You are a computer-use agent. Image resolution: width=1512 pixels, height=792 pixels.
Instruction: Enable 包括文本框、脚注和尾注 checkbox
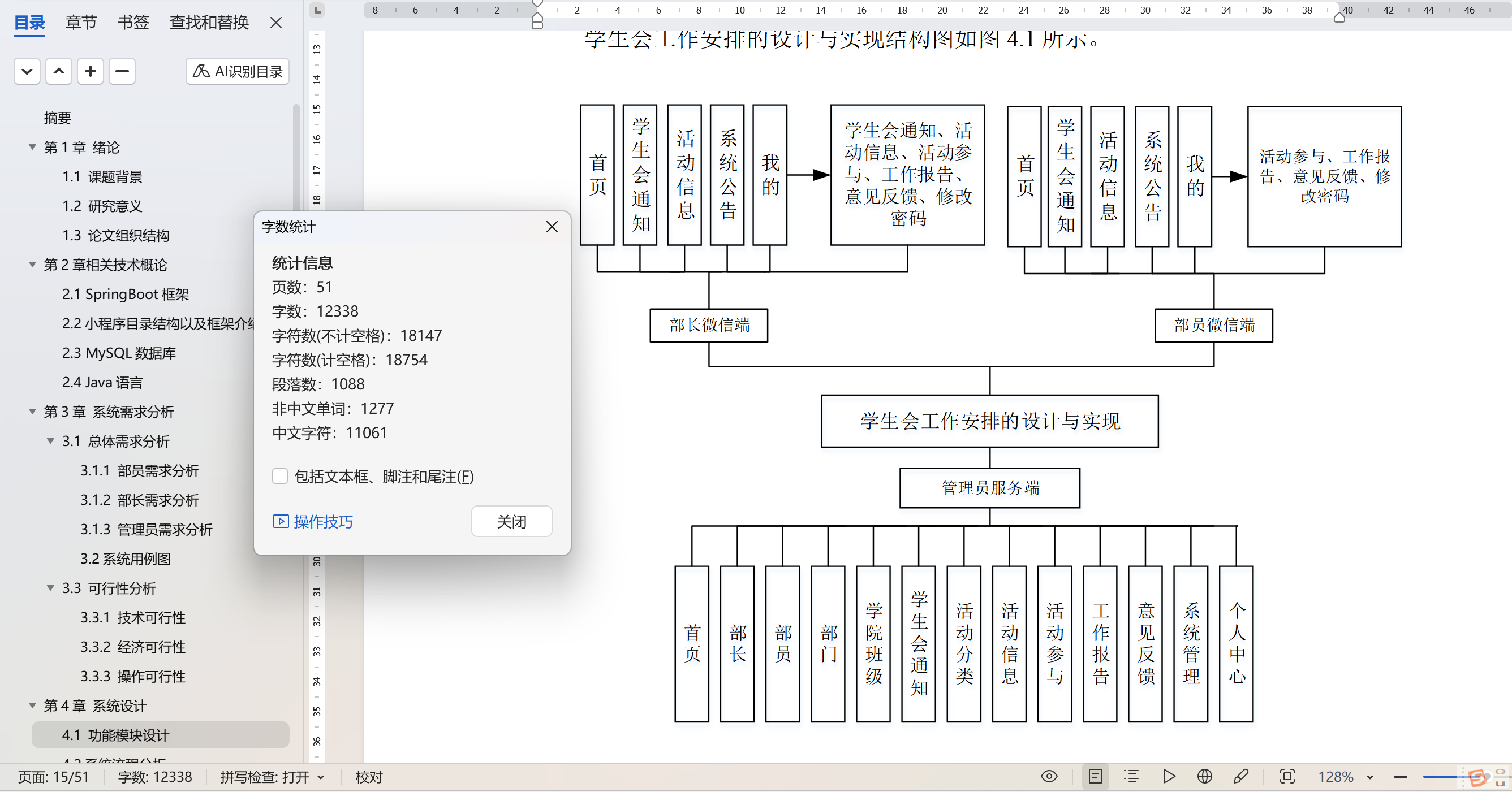point(280,477)
